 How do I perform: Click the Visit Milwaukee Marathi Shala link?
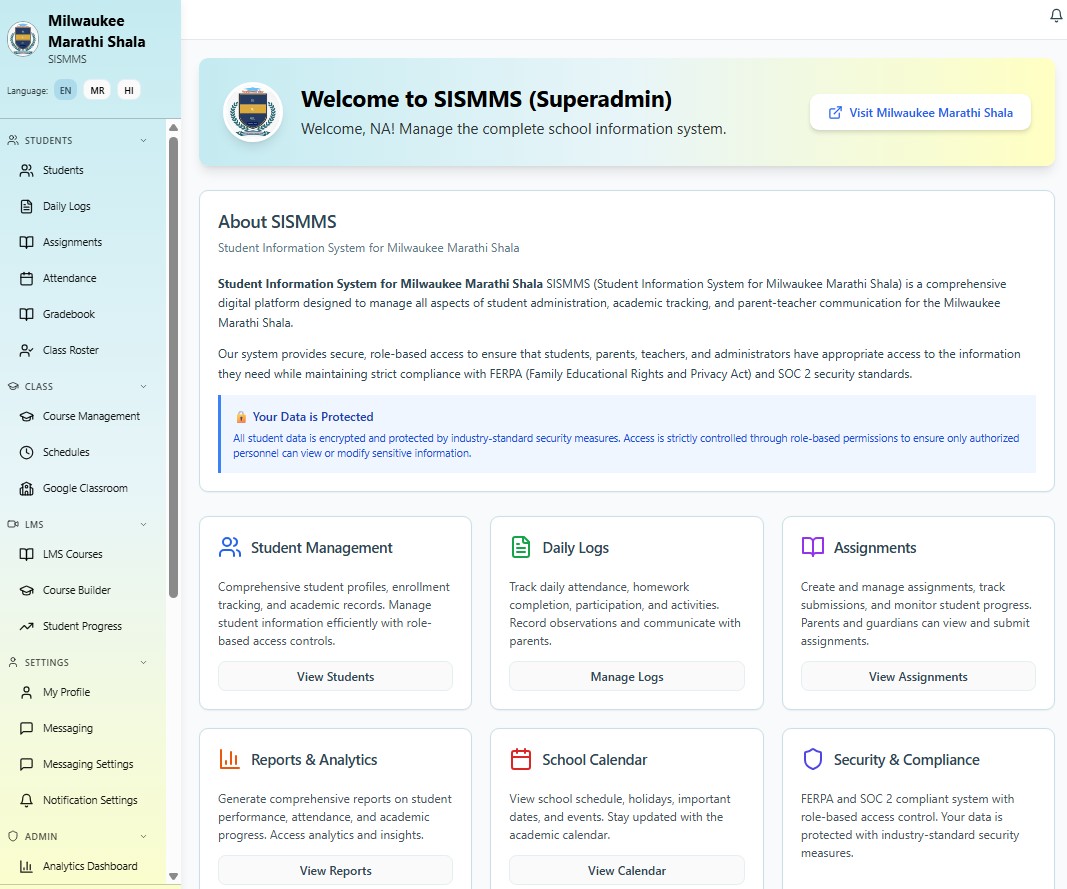919,112
